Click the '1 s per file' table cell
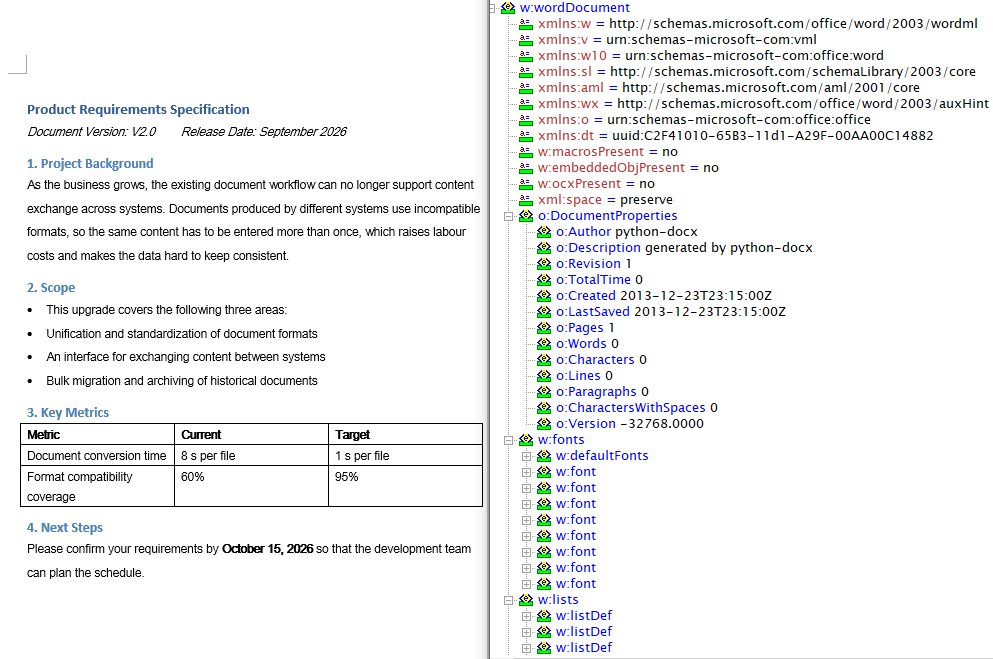The height and width of the screenshot is (659, 993). point(405,456)
